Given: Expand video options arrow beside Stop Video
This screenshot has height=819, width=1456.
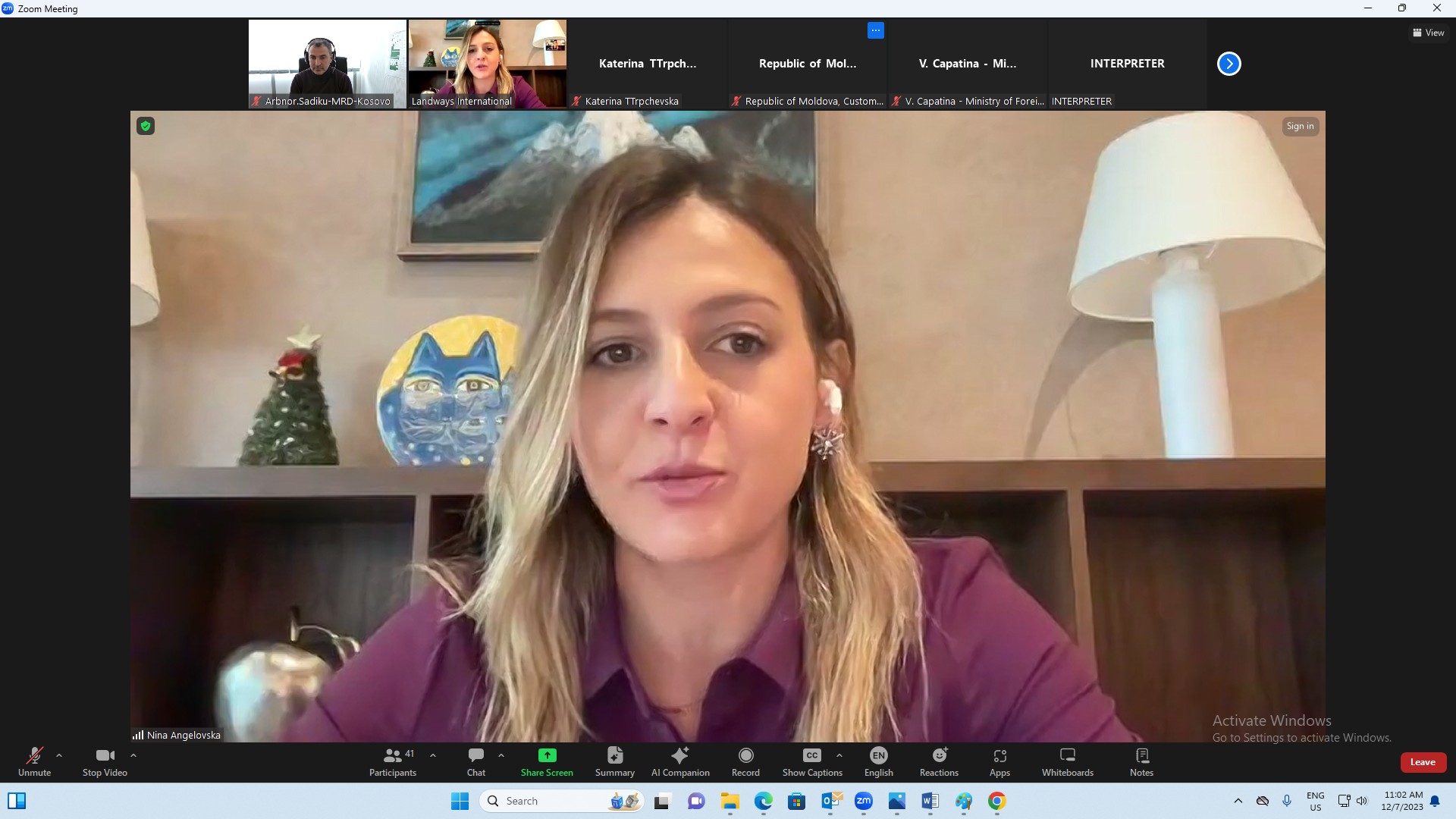Looking at the screenshot, I should pyautogui.click(x=133, y=755).
